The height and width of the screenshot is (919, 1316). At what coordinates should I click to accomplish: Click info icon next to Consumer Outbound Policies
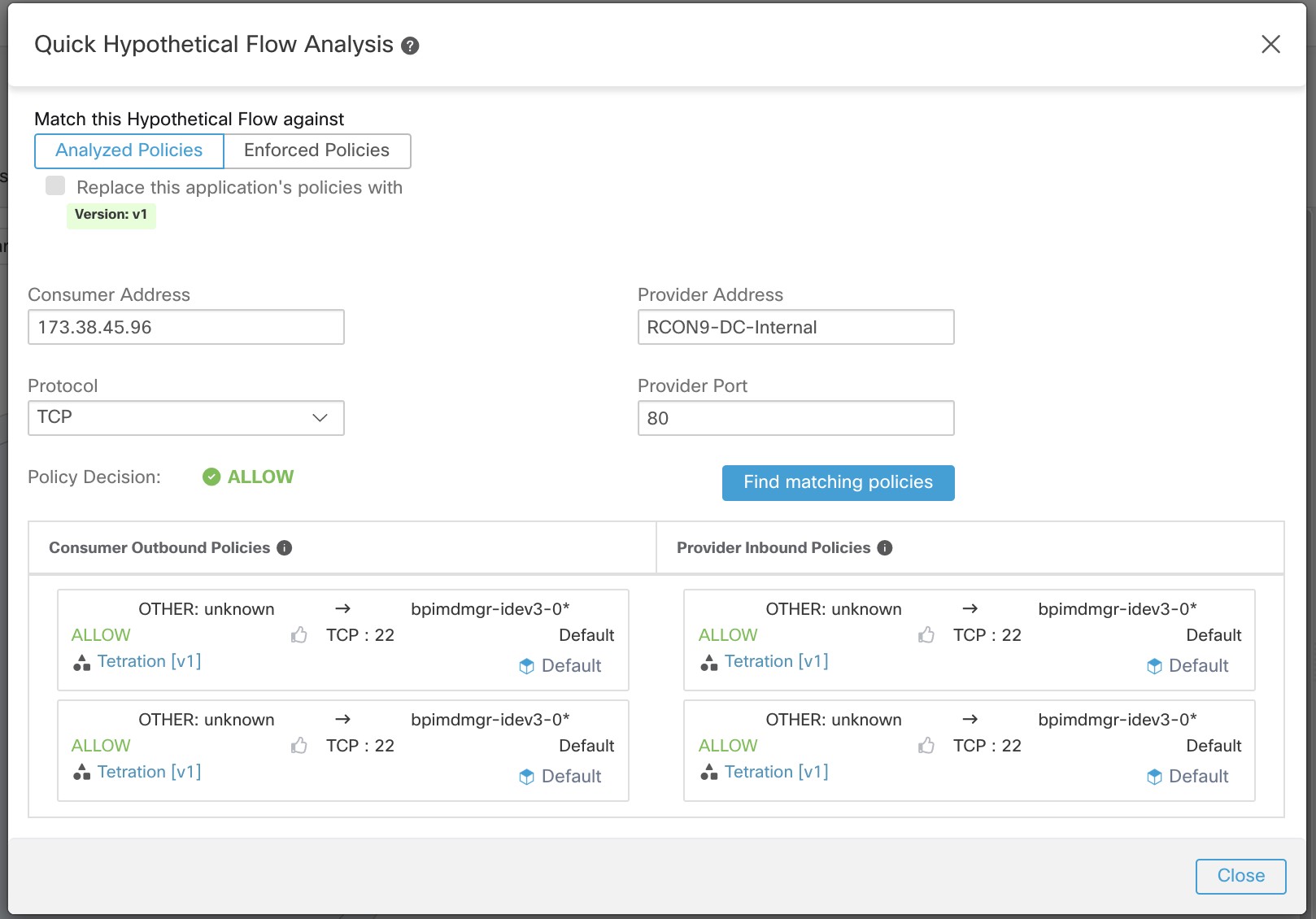pos(285,548)
